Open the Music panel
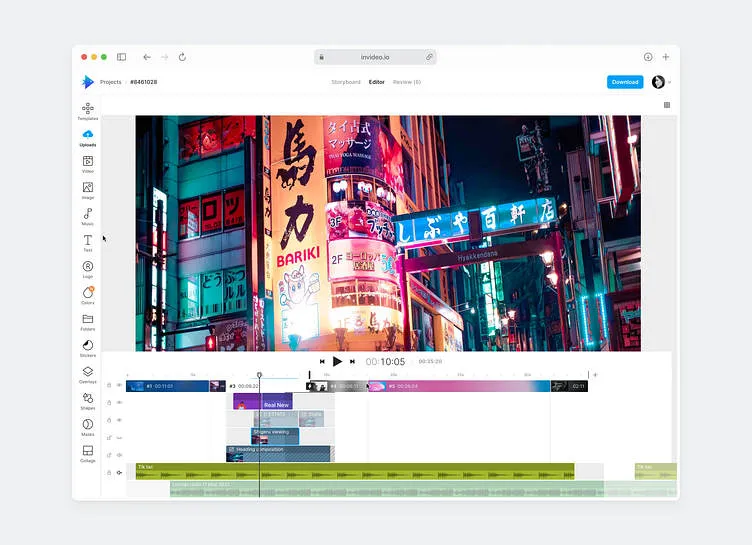 pos(88,216)
